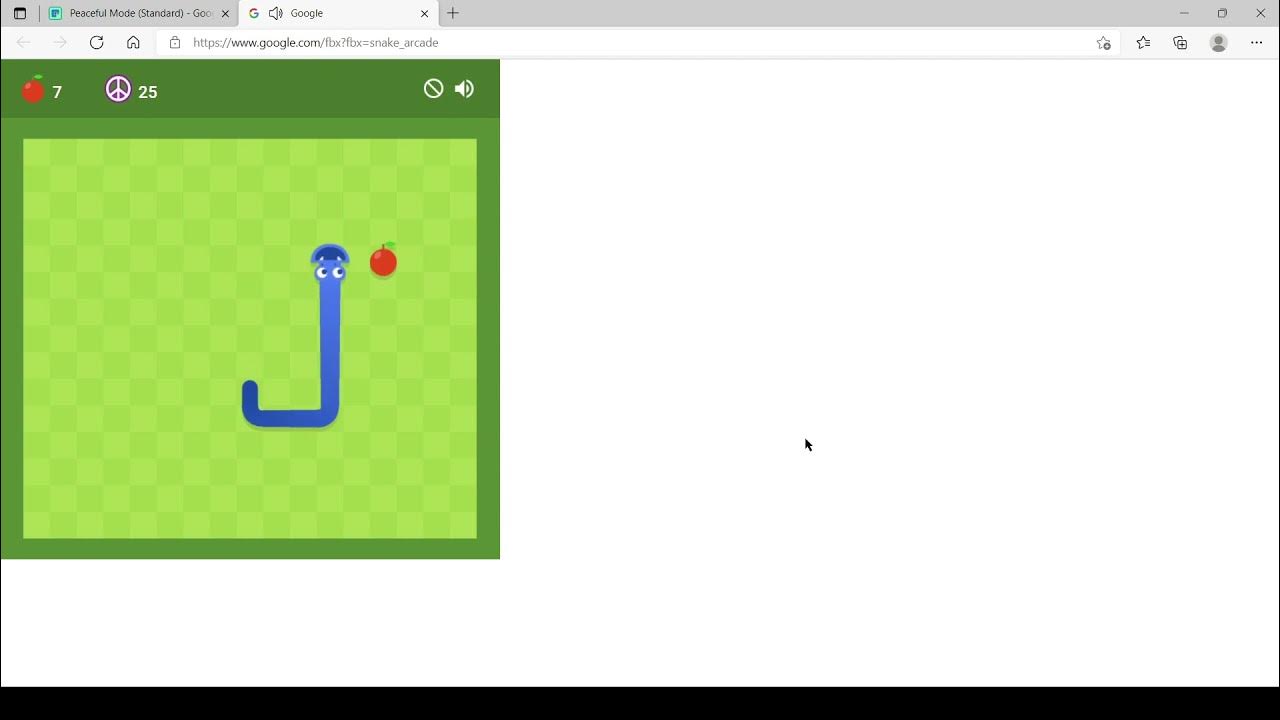Refresh the page
Screen dimensions: 1280x720
(x=97, y=42)
